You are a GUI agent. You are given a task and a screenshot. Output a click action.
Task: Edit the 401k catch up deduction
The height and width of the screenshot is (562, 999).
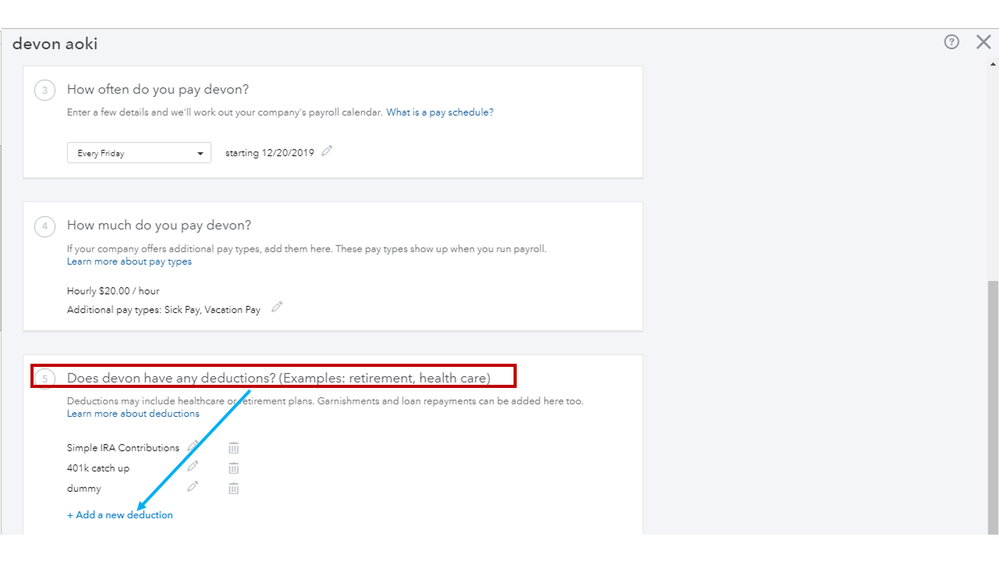(193, 467)
